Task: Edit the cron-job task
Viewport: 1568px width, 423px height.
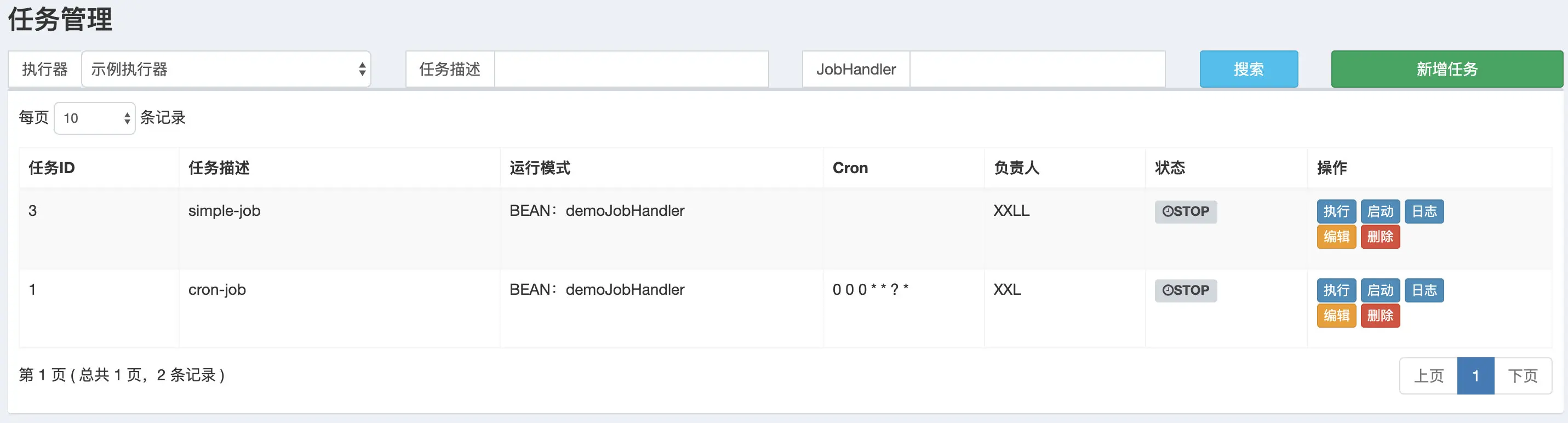Action: coord(1336,315)
